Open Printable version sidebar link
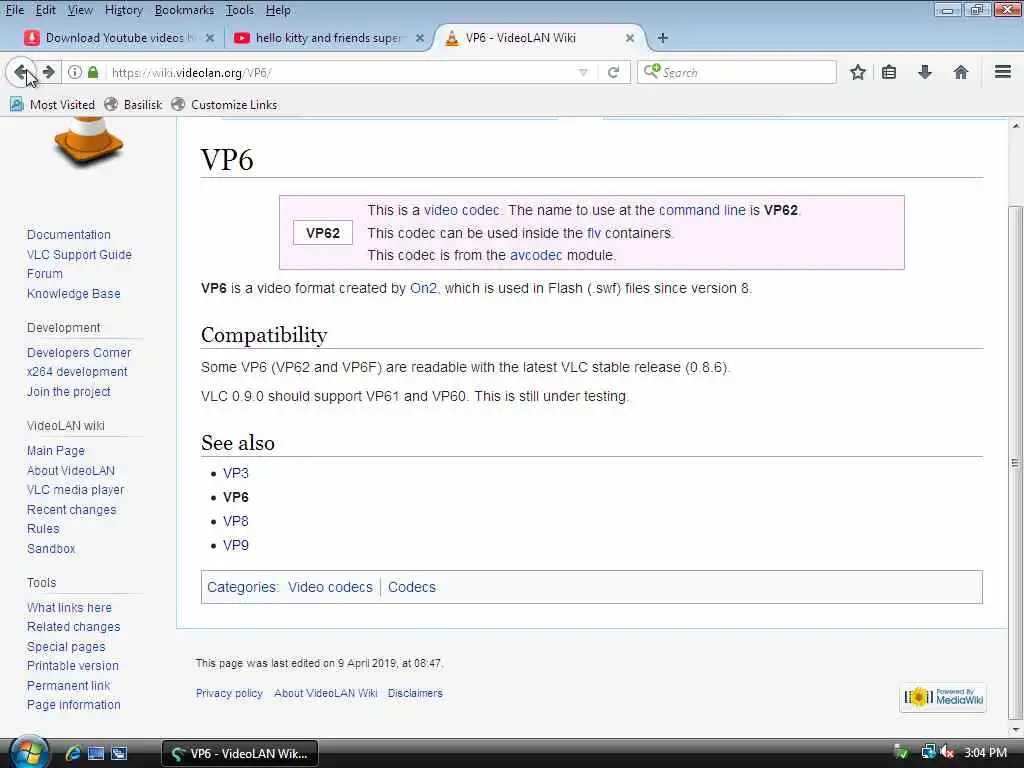 point(72,666)
